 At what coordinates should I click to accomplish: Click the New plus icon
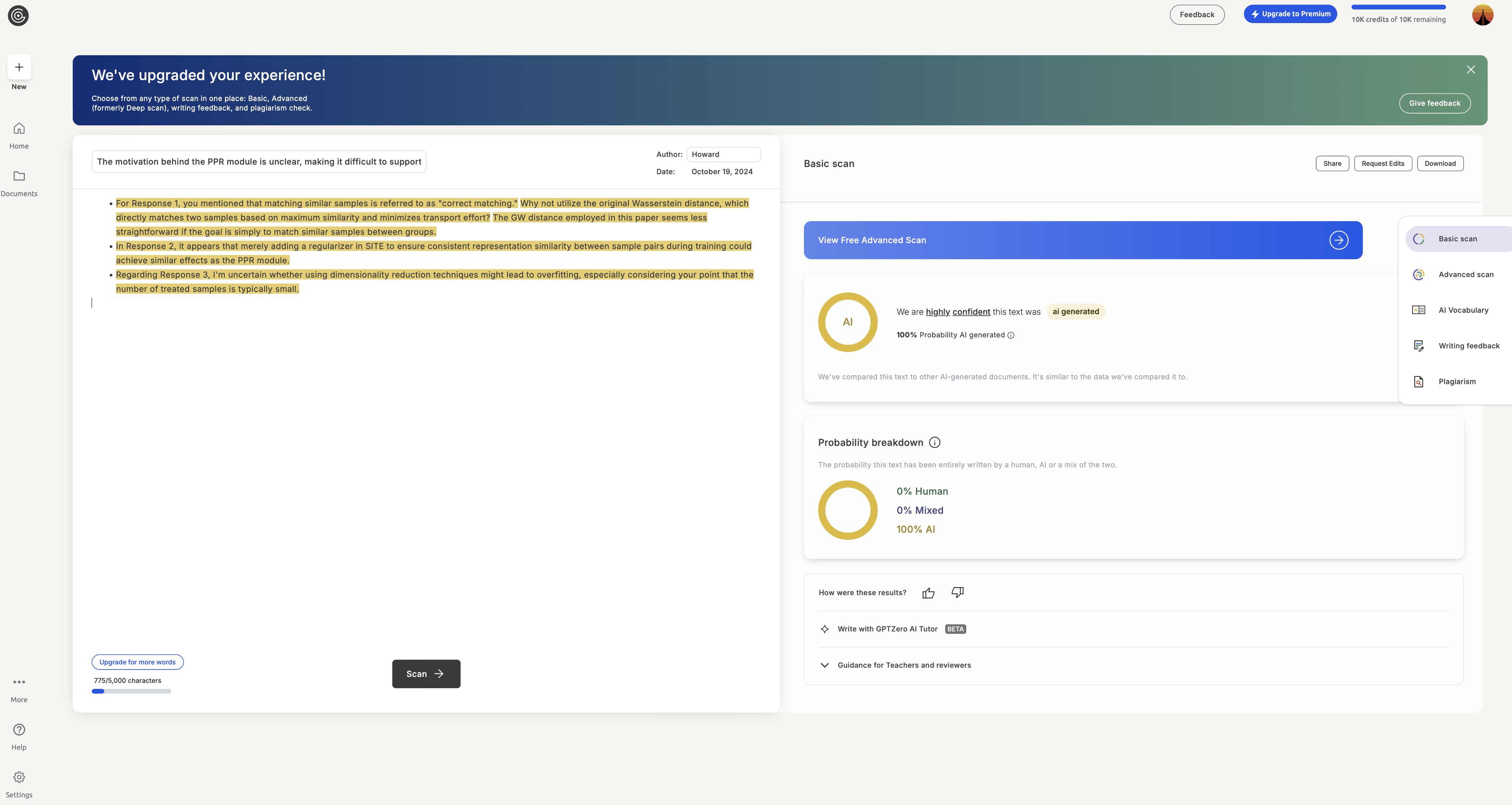tap(19, 67)
